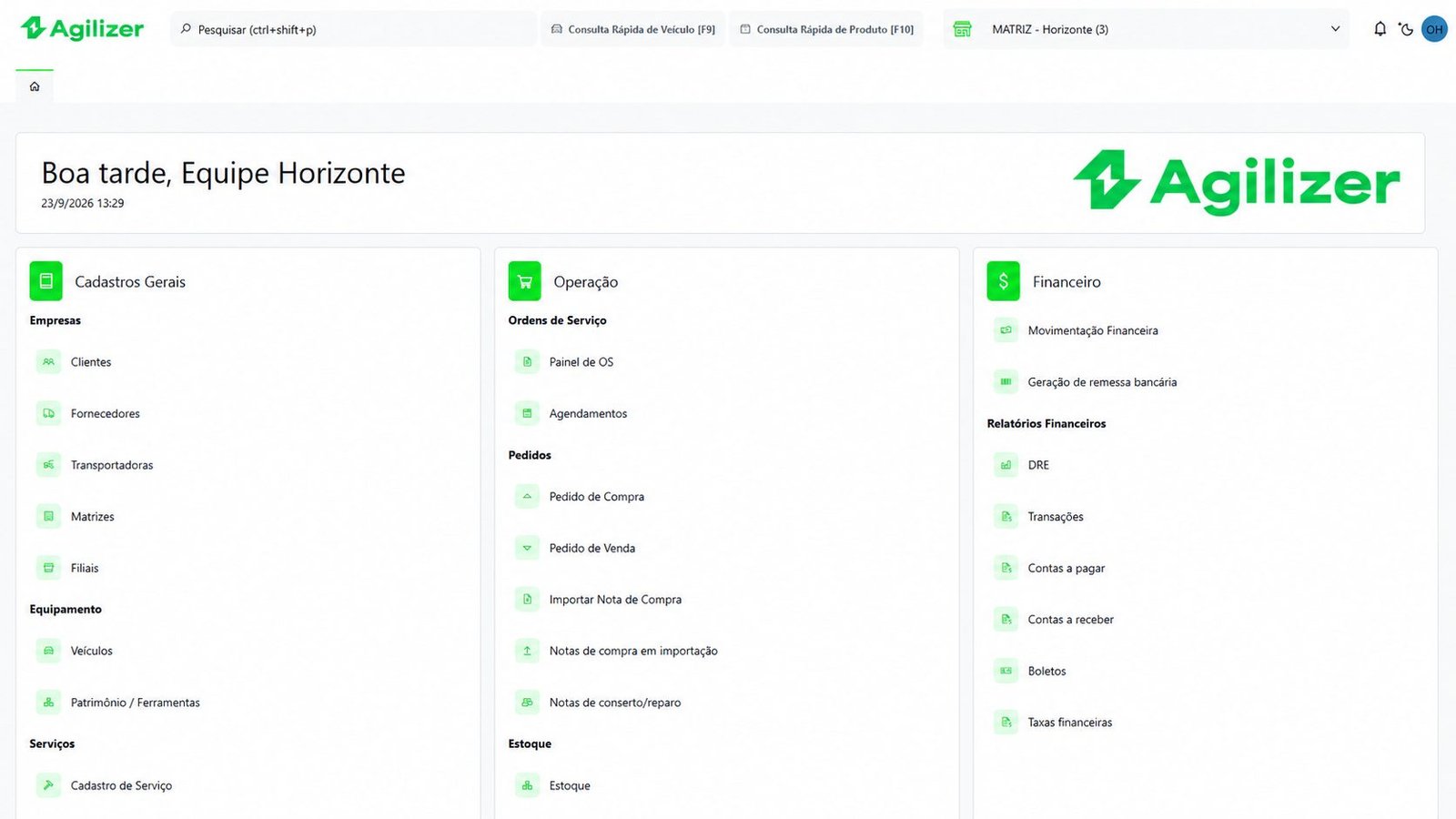Click the Financeiro dollar icon
Viewport: 1456px width, 819px height.
[1003, 281]
